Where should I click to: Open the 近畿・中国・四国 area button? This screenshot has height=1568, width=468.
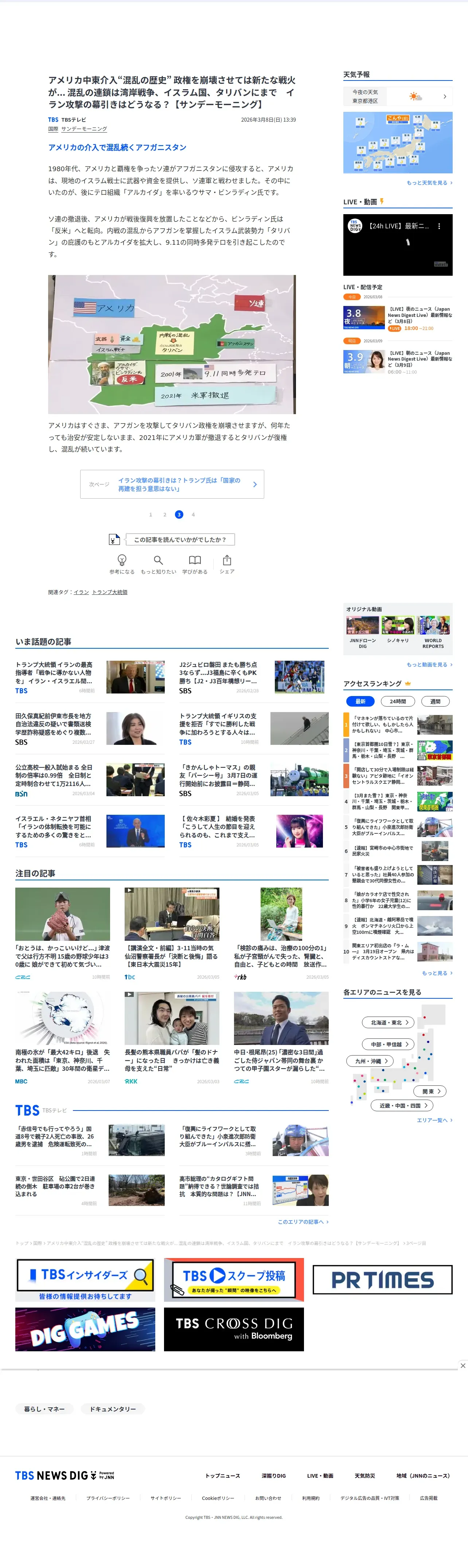pyautogui.click(x=402, y=1105)
